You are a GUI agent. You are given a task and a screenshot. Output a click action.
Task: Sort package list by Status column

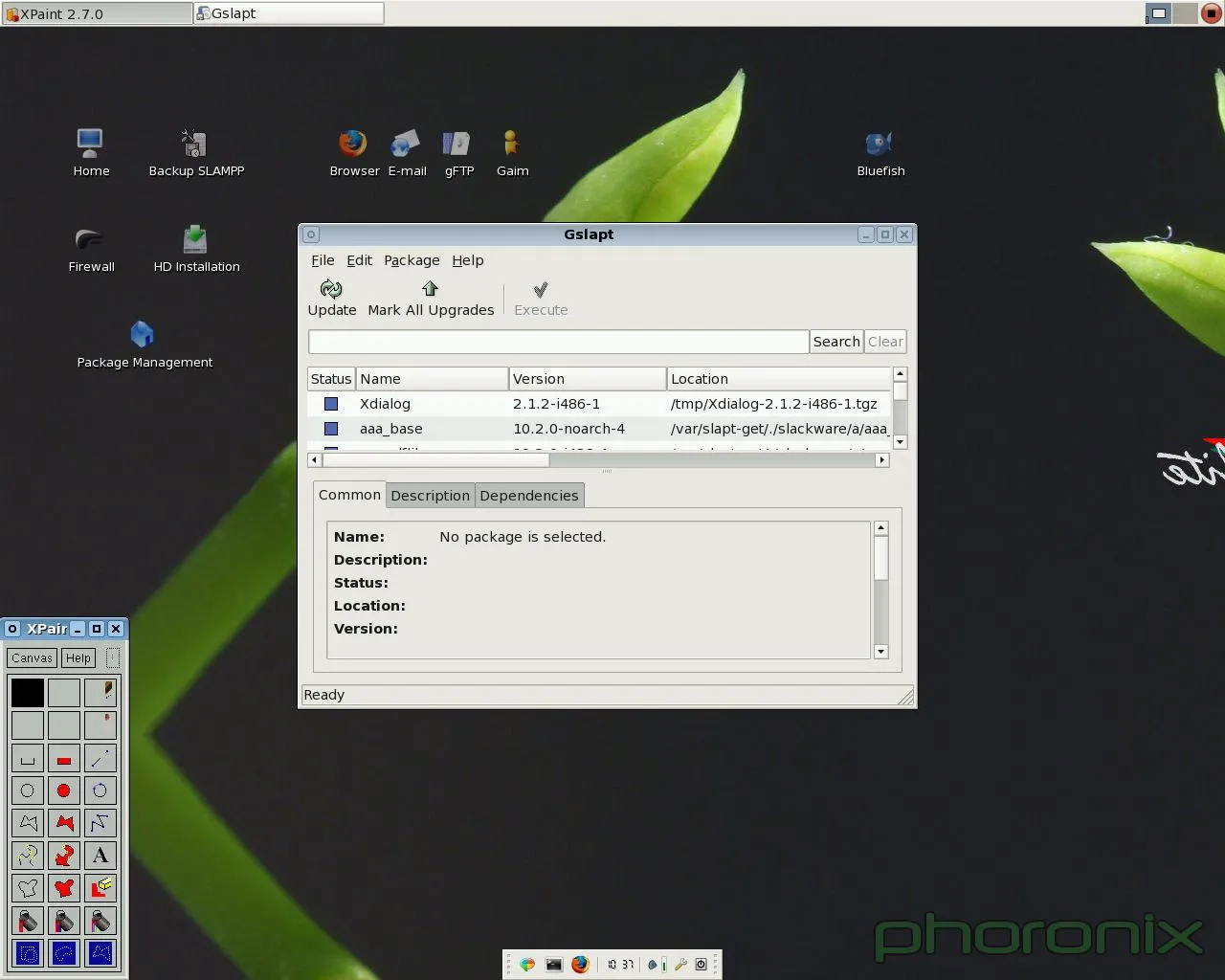coord(331,379)
